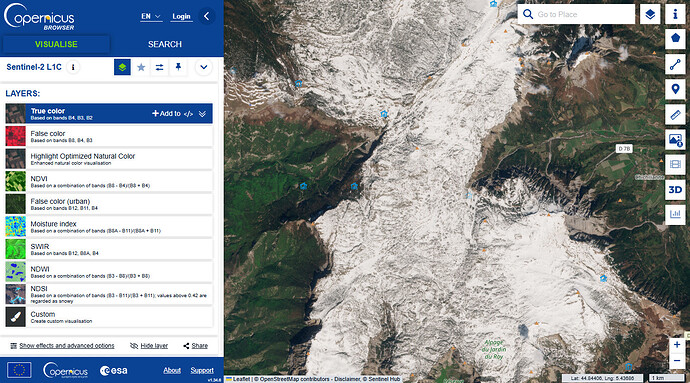Select the SWIR layer
This screenshot has width=690, height=383.
109,249
